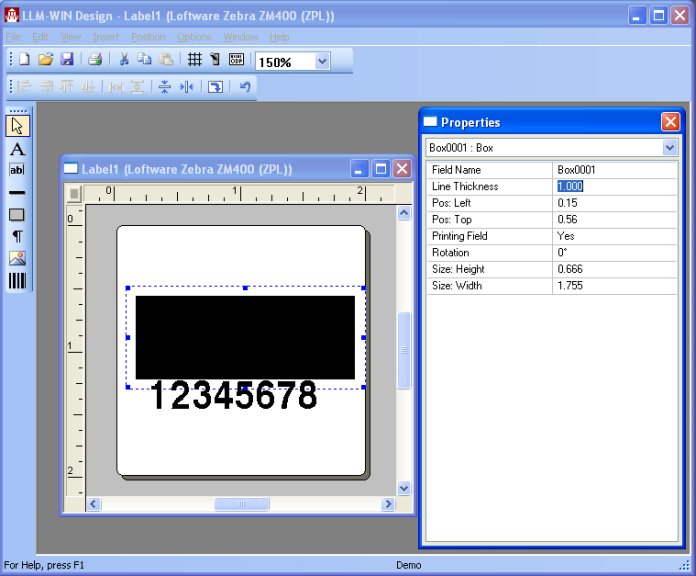Click the Align Top toolbar icon

pos(67,87)
